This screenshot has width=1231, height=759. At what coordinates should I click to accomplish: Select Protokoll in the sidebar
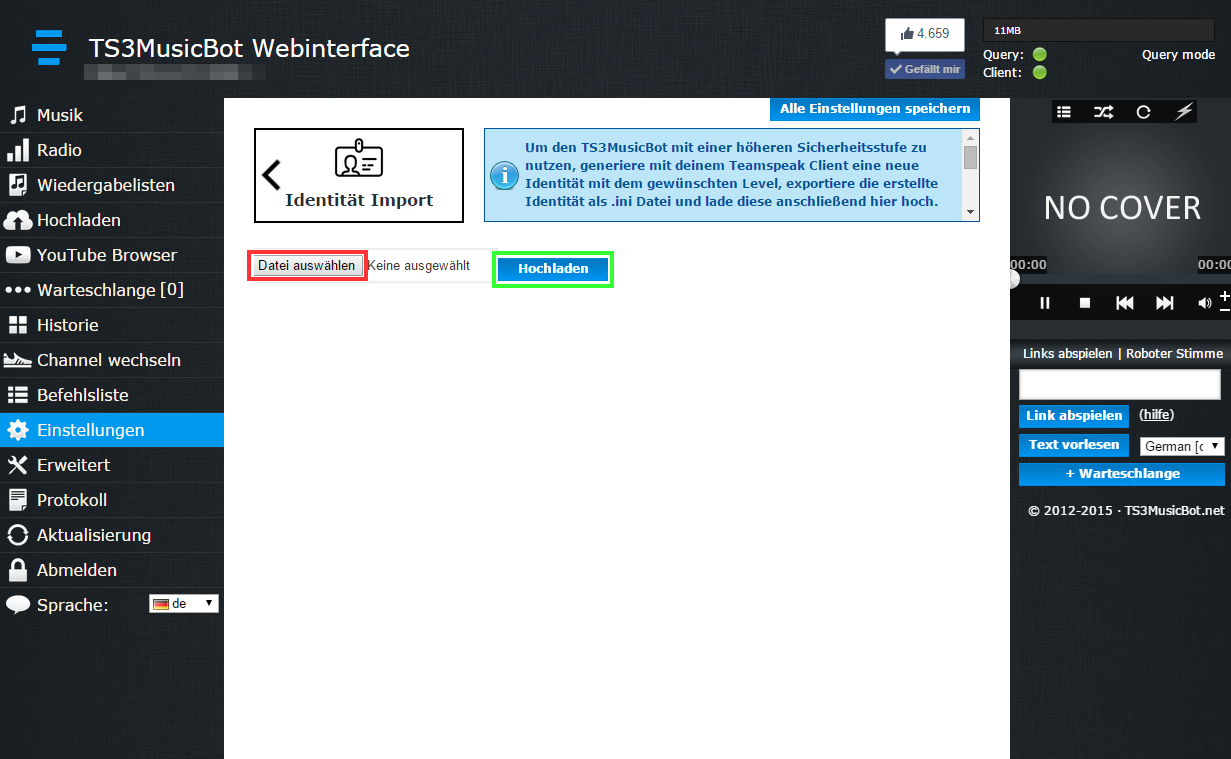112,500
